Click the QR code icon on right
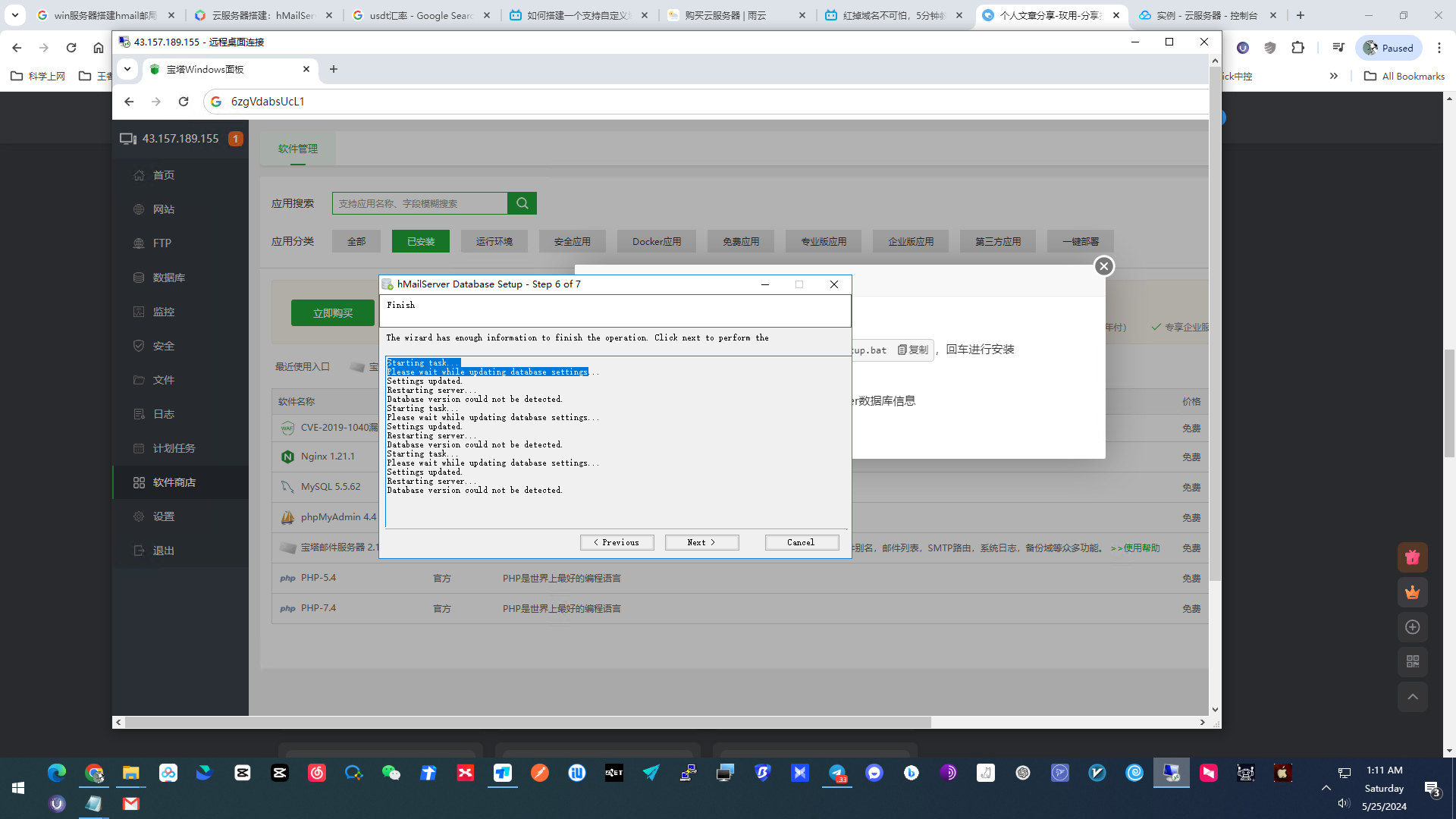Image resolution: width=1456 pixels, height=819 pixels. pos(1412,662)
